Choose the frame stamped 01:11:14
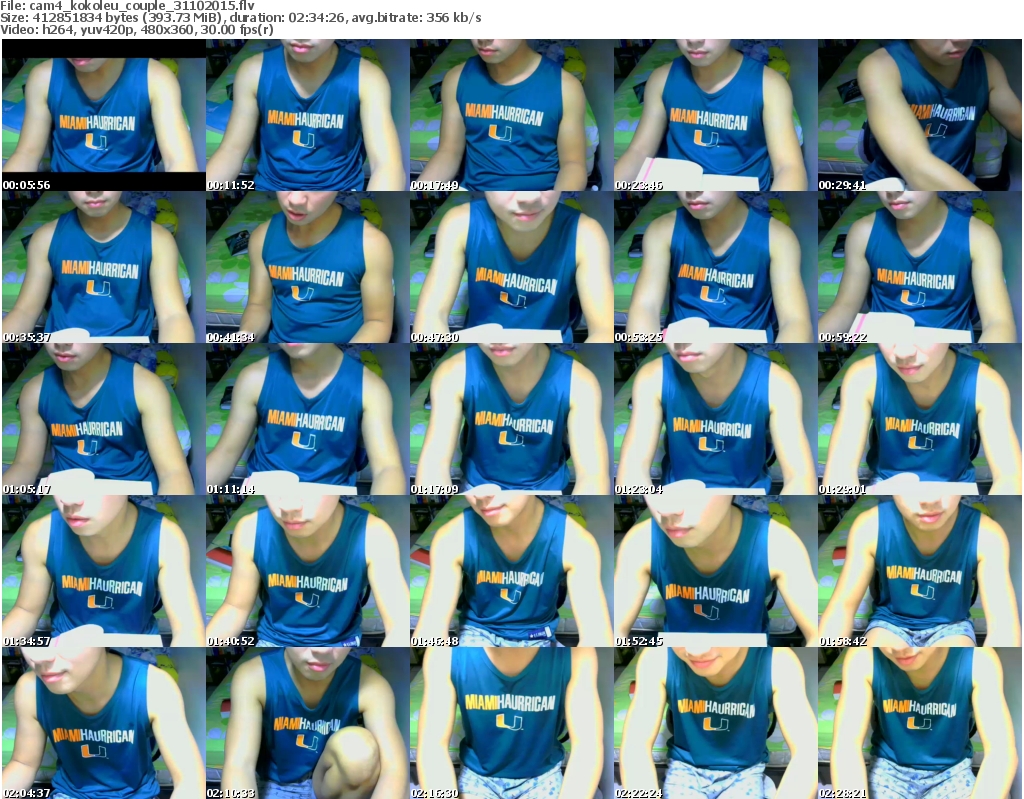This screenshot has width=1024, height=799. pyautogui.click(x=308, y=419)
